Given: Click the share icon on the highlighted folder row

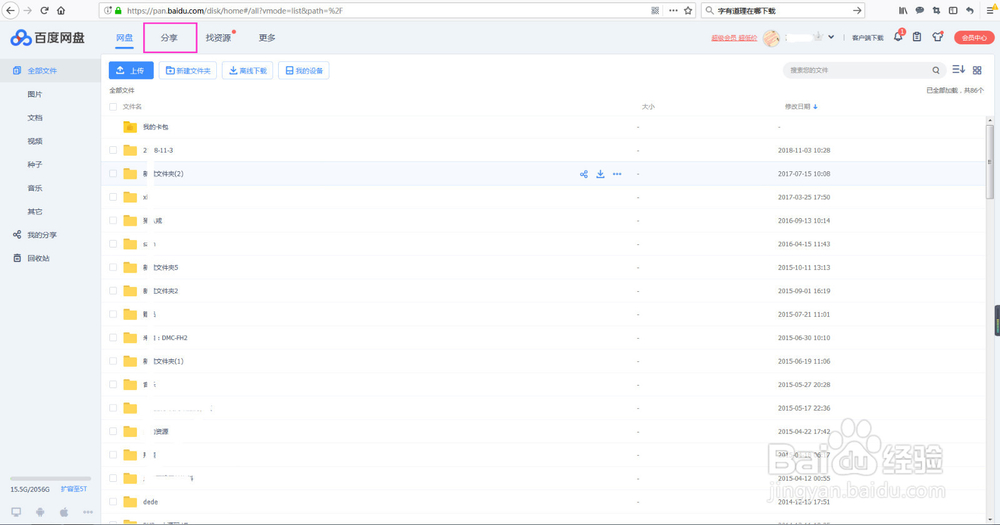Looking at the screenshot, I should click(x=584, y=174).
